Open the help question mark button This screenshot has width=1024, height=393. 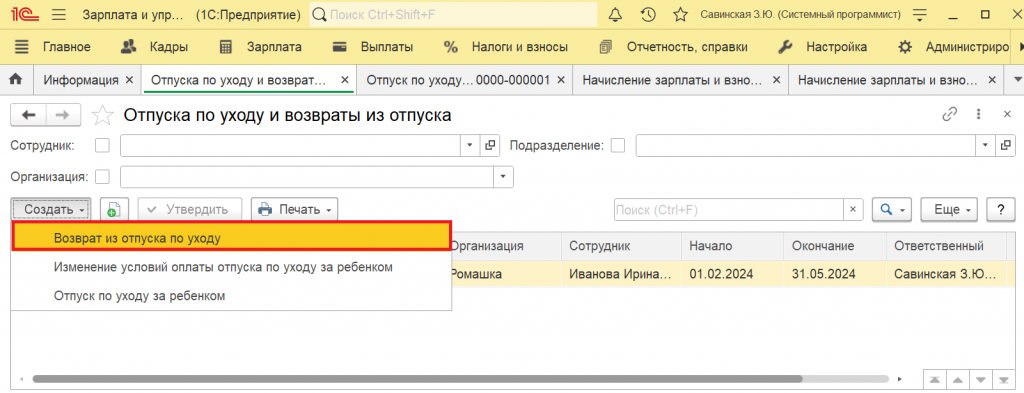1000,210
